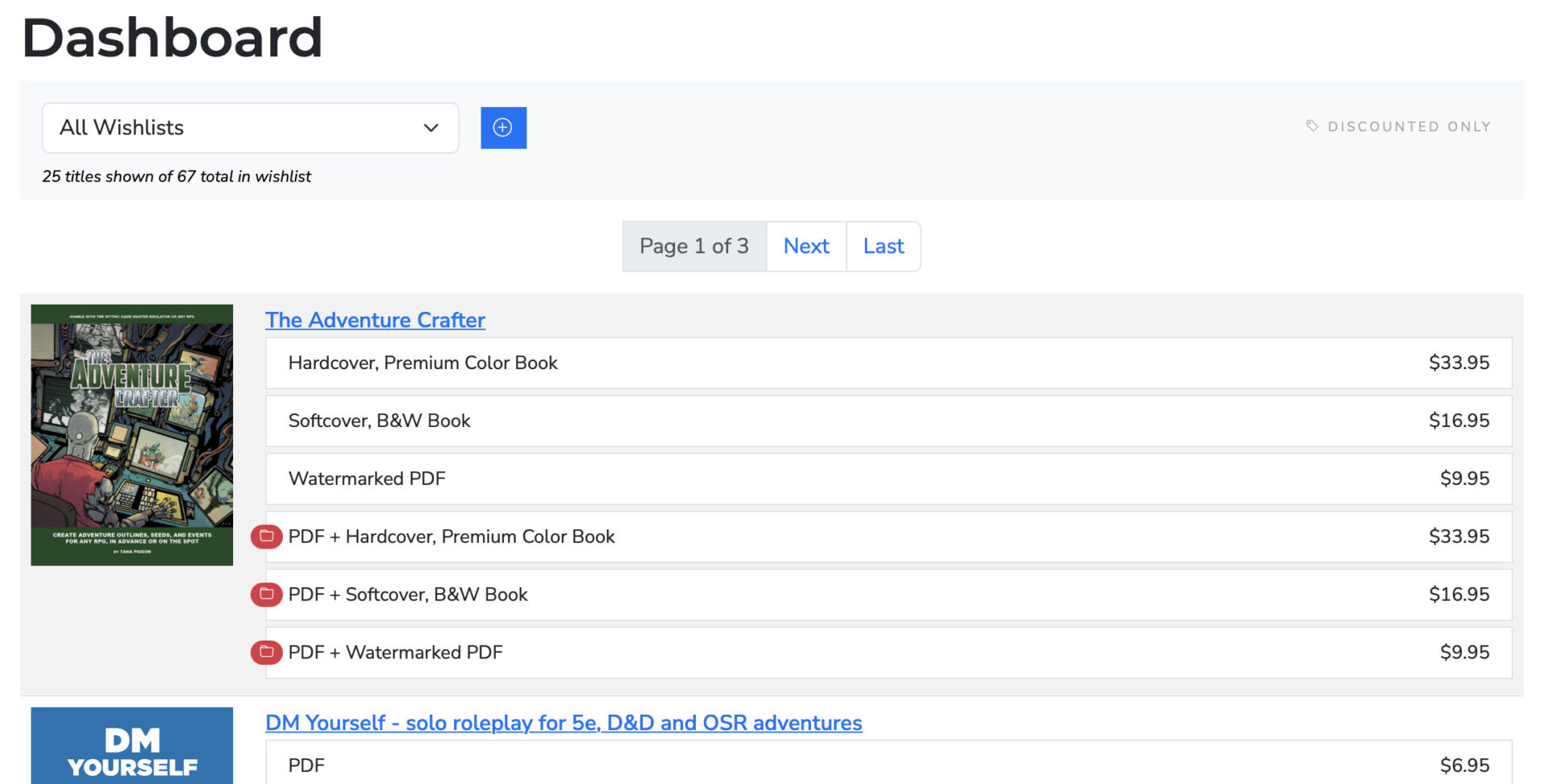Viewport: 1548px width, 784px height.
Task: Select Softcover, B&W Book option row
Action: point(888,421)
